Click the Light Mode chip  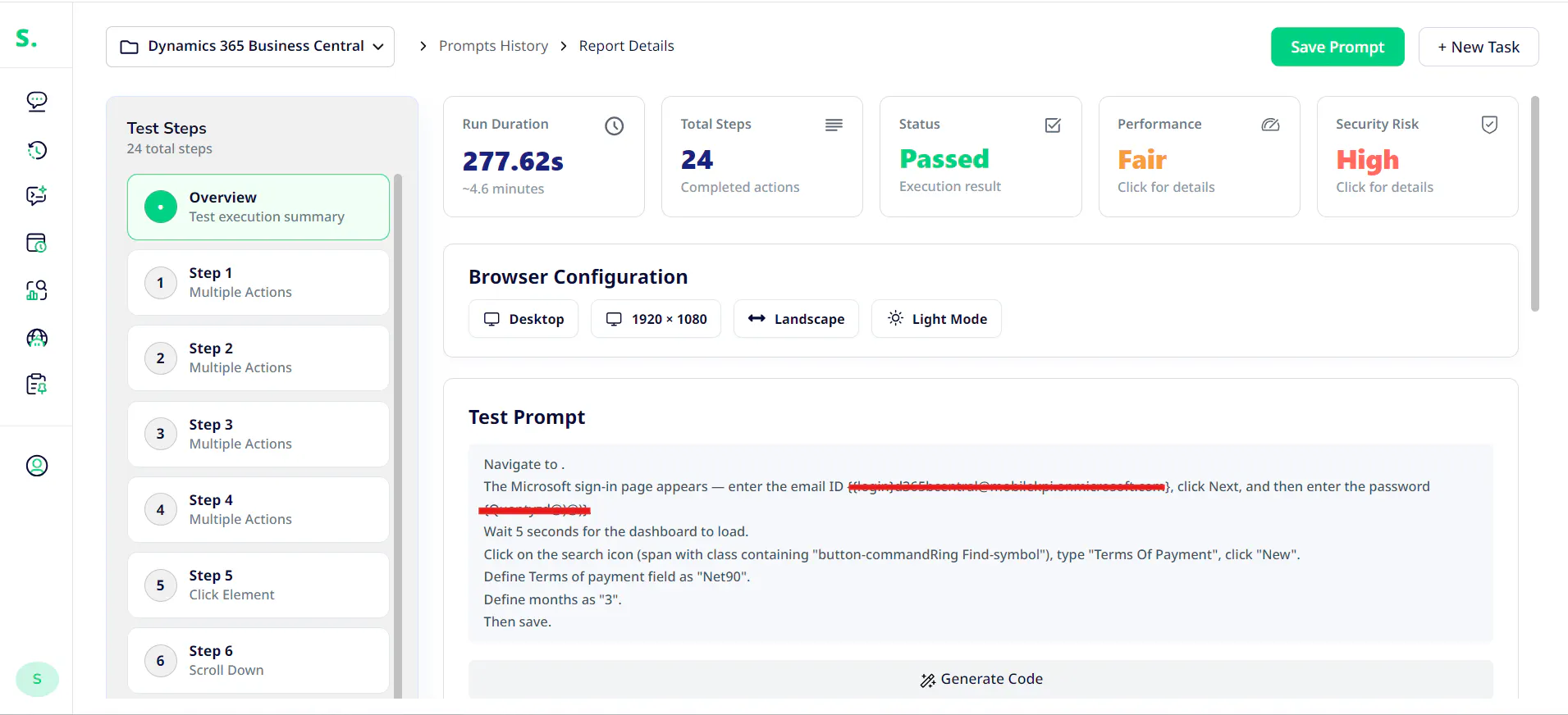click(936, 319)
